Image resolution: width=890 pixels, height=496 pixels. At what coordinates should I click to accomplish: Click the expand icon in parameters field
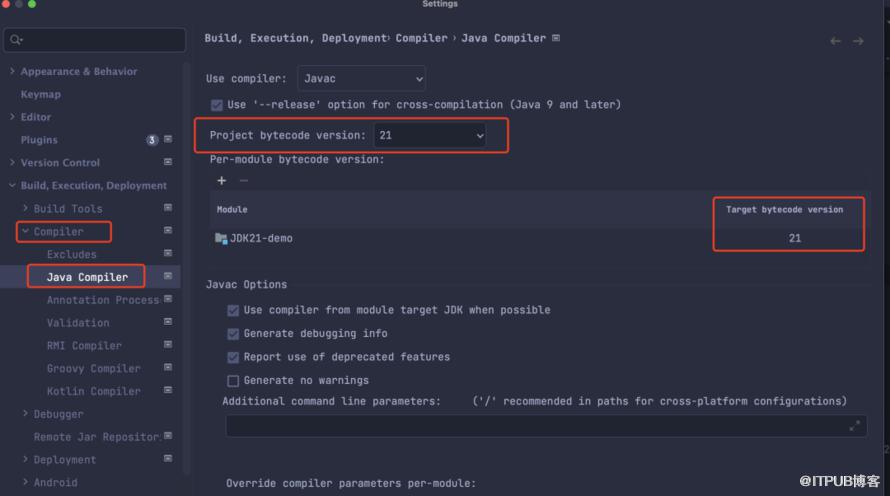(x=854, y=426)
